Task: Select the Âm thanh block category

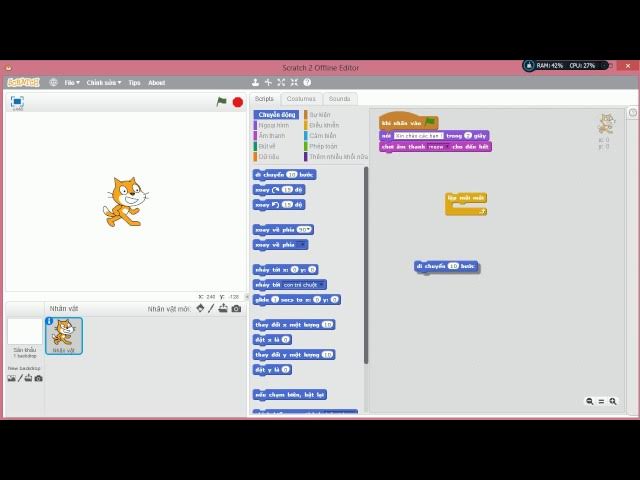Action: click(x=272, y=136)
